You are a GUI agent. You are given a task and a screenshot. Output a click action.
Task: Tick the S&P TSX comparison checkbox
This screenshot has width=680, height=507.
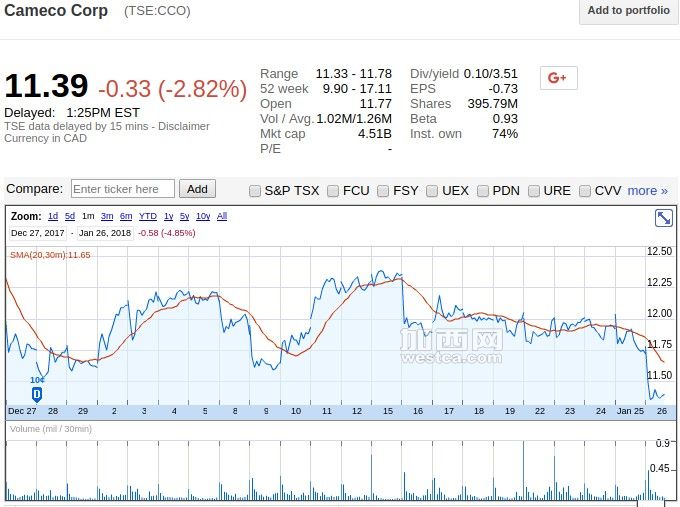click(255, 190)
